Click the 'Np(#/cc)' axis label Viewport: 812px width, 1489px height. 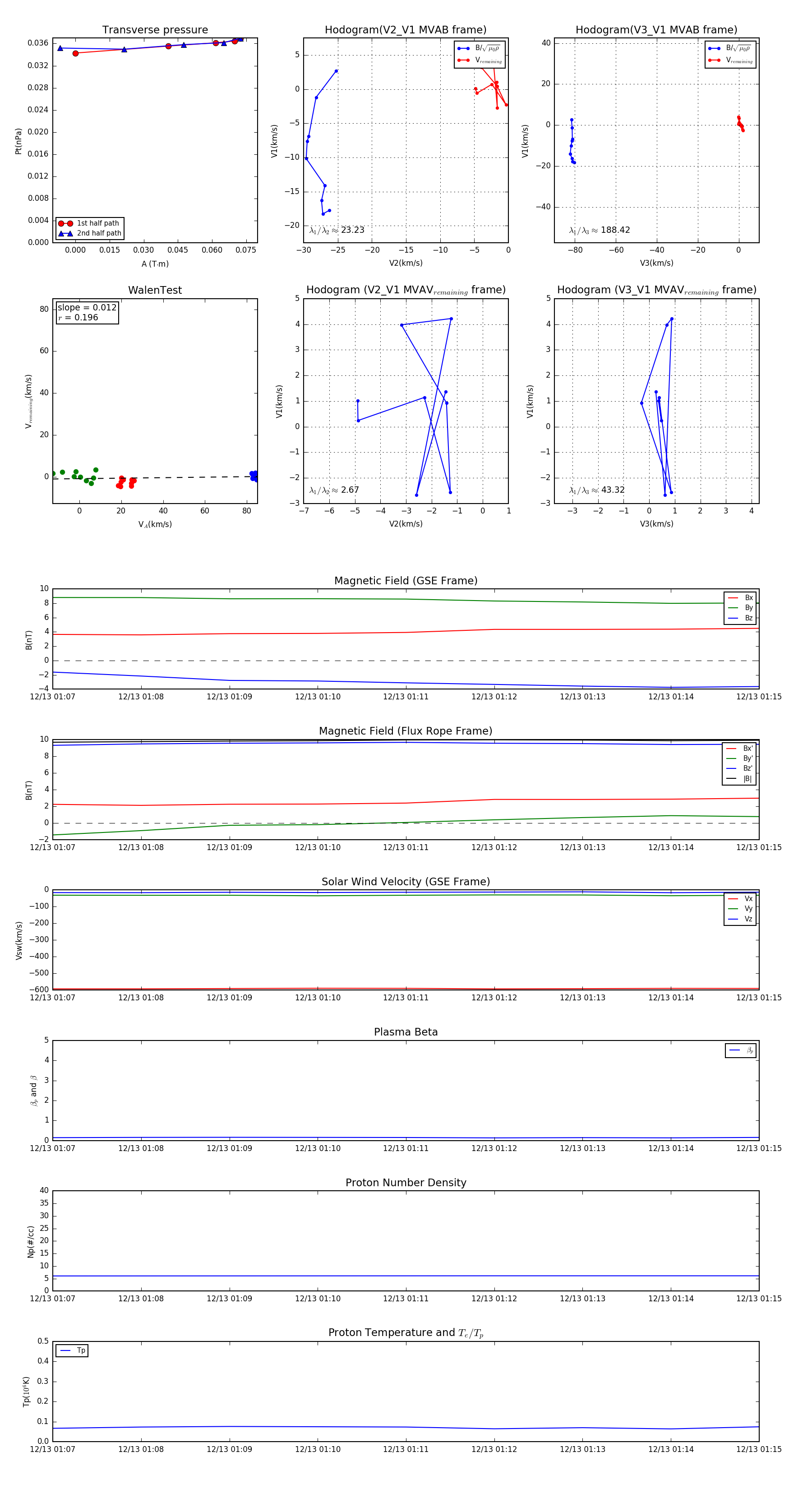click(x=31, y=1242)
